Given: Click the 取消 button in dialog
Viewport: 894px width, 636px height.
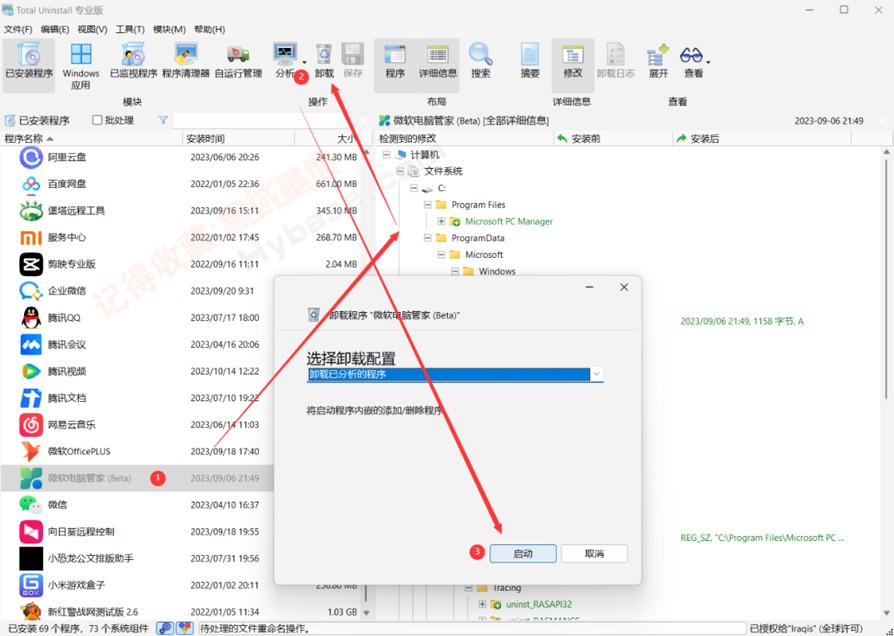Looking at the screenshot, I should pyautogui.click(x=594, y=553).
